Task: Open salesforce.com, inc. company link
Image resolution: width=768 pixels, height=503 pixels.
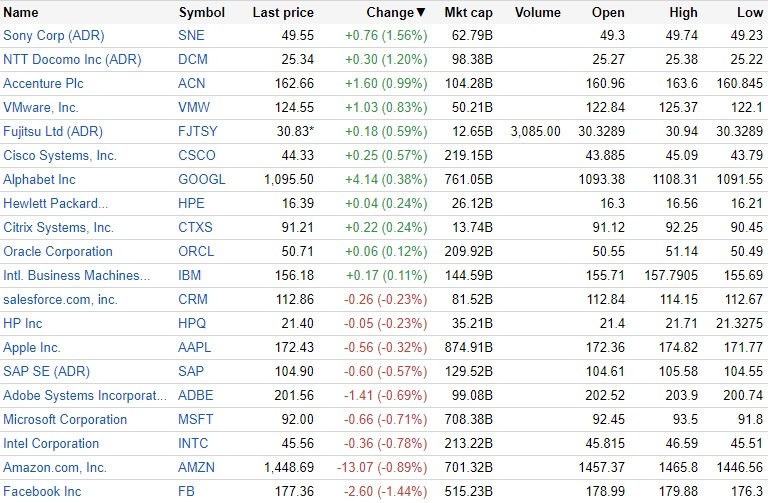Action: (60, 299)
